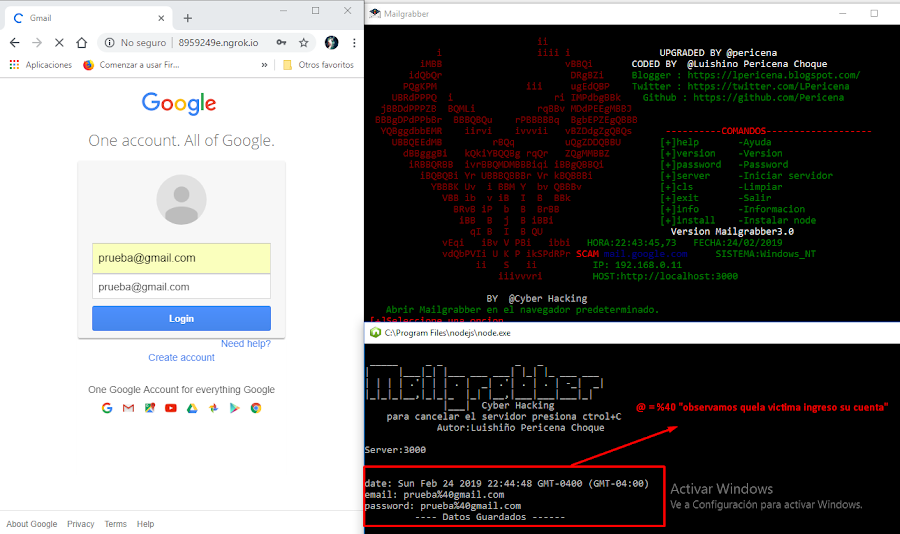Image resolution: width=900 pixels, height=534 pixels.
Task: Click Mailgrabber window title icon
Action: point(375,14)
